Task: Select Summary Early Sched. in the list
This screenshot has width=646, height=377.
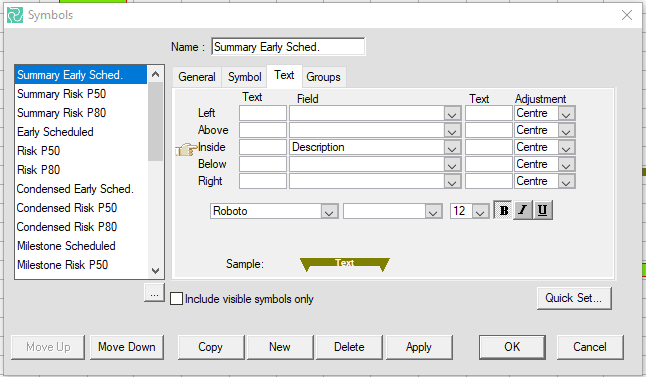Action: (x=81, y=75)
